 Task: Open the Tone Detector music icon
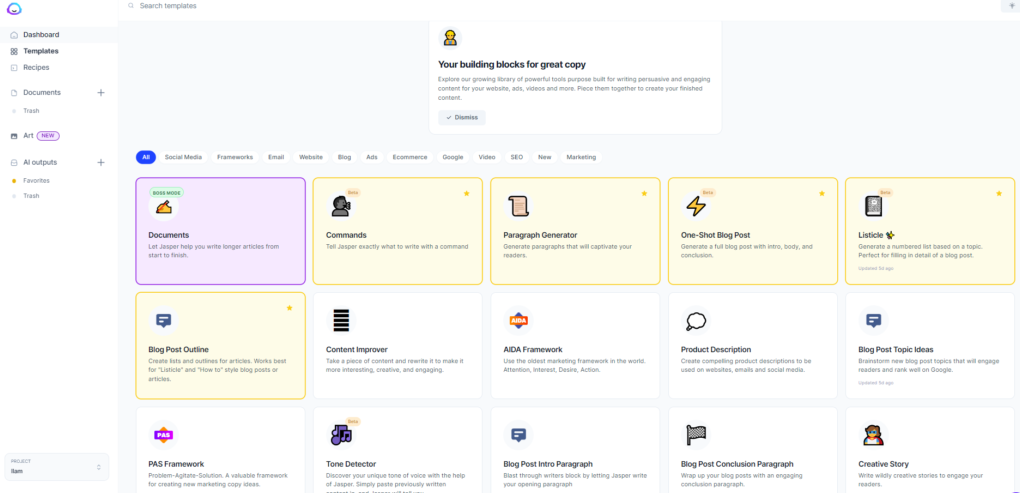click(x=341, y=435)
